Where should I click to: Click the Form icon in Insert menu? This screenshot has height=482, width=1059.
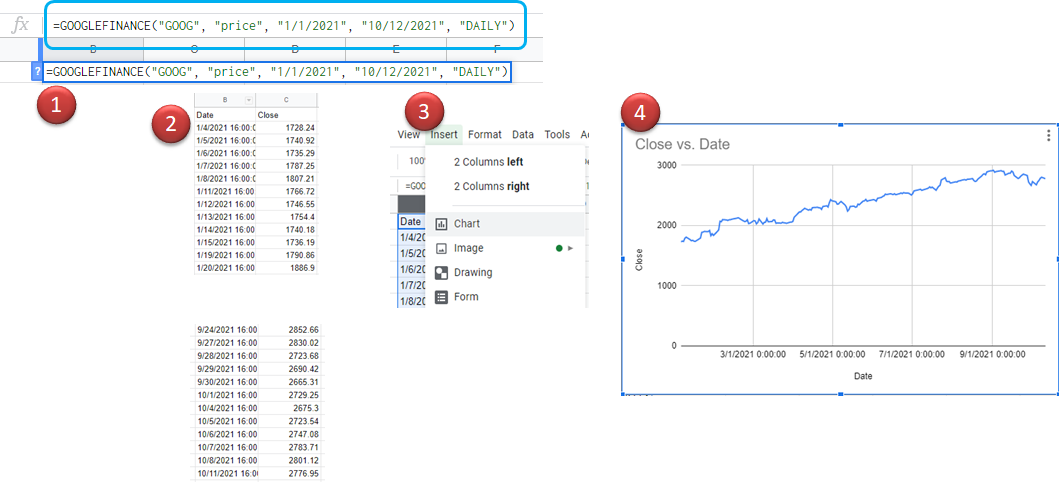(x=442, y=297)
